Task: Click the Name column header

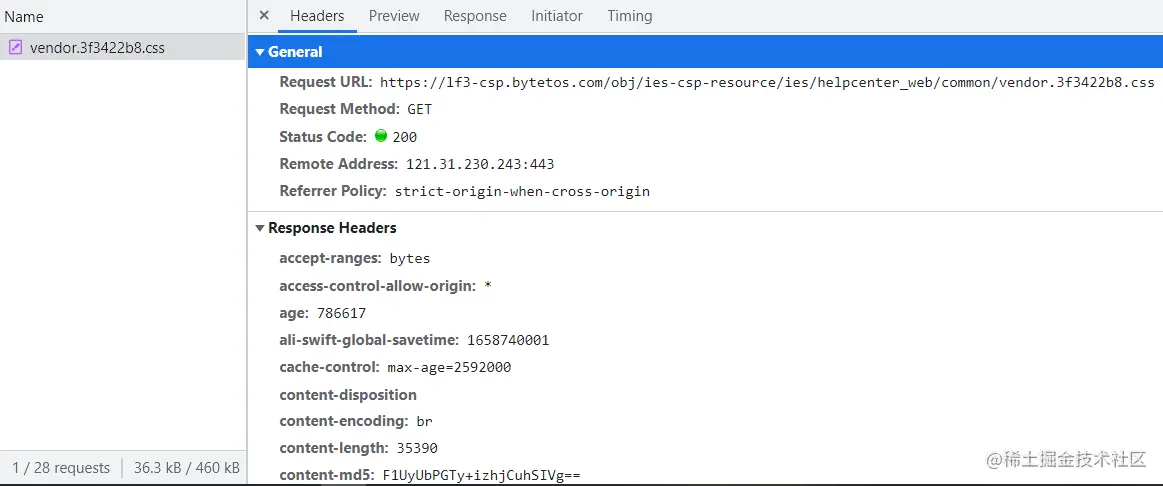Action: [24, 17]
